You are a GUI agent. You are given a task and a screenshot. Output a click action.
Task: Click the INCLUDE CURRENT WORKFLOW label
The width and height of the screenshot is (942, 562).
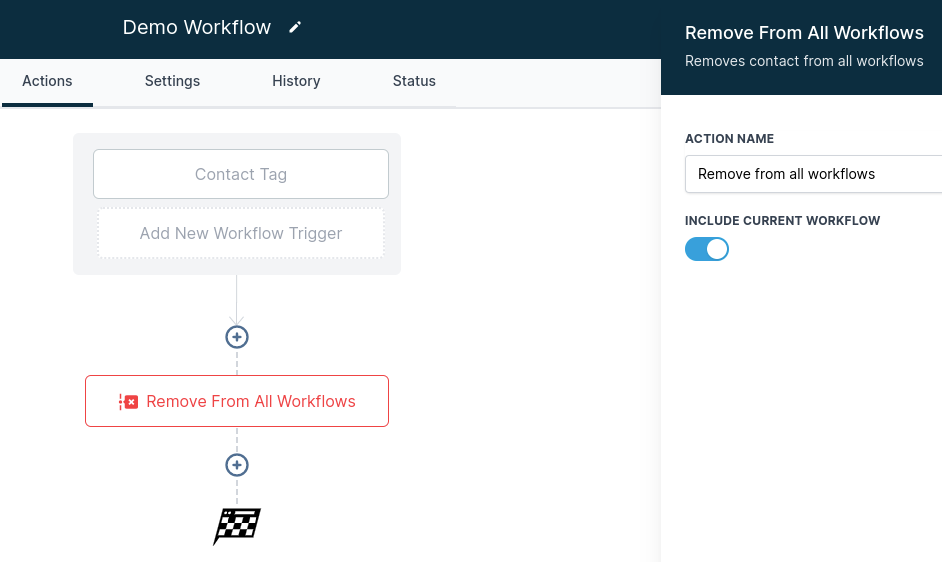782,220
